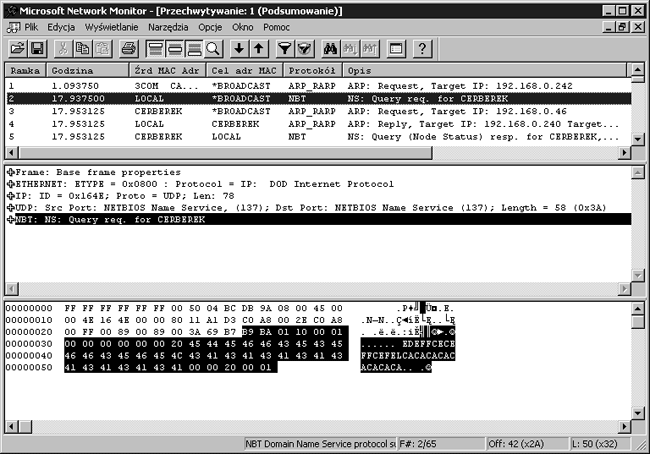Viewport: 650px width, 454px height.
Task: Click the Print toolbar icon
Action: pos(128,48)
